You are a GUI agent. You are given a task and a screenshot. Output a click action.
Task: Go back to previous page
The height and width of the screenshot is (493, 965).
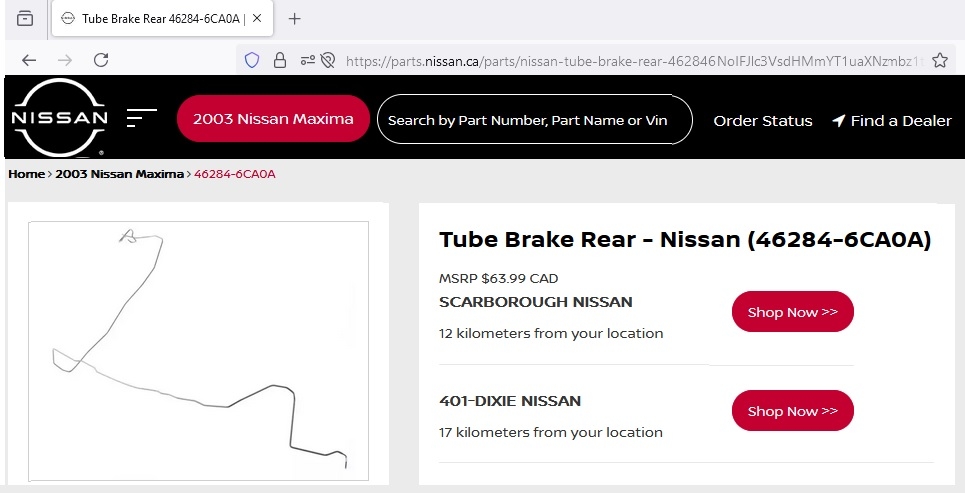[29, 60]
